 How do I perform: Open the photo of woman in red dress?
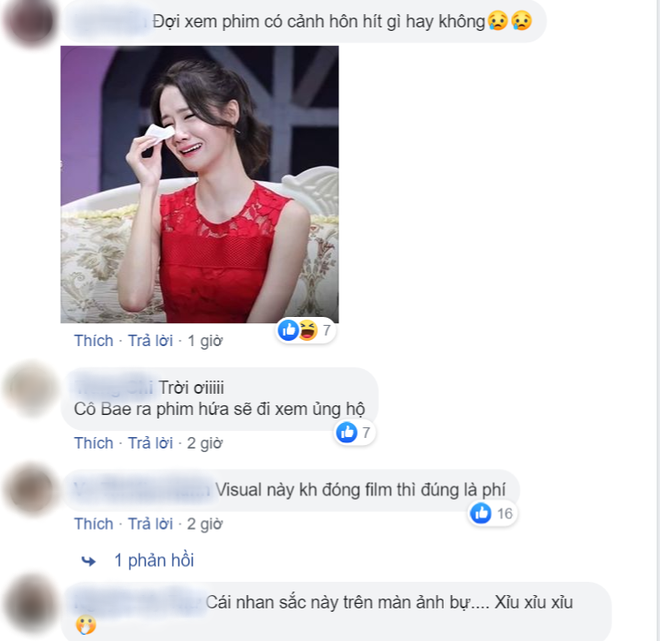tap(200, 184)
